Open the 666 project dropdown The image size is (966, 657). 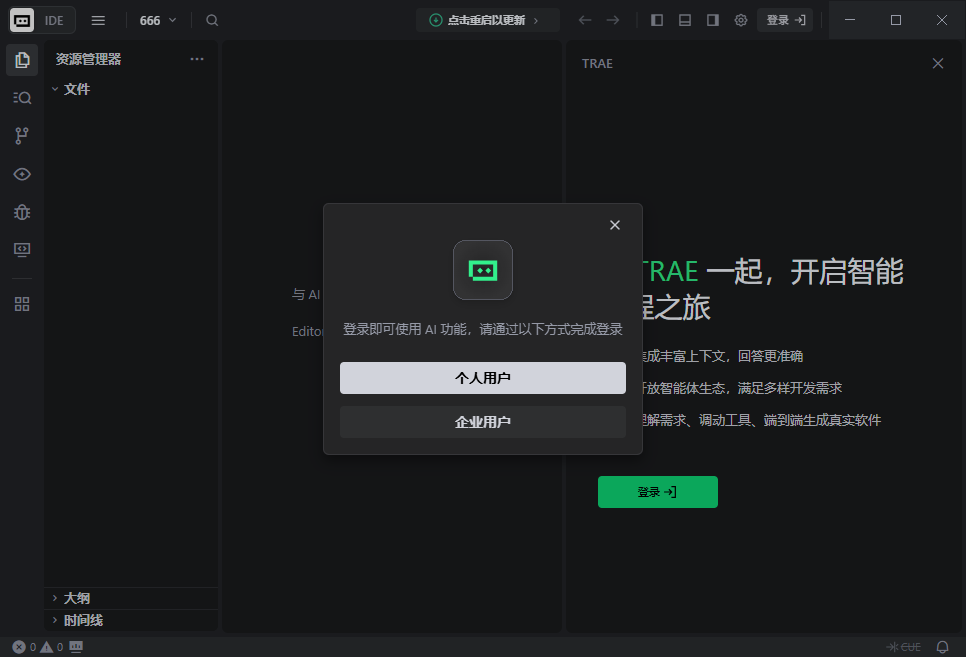(x=158, y=20)
